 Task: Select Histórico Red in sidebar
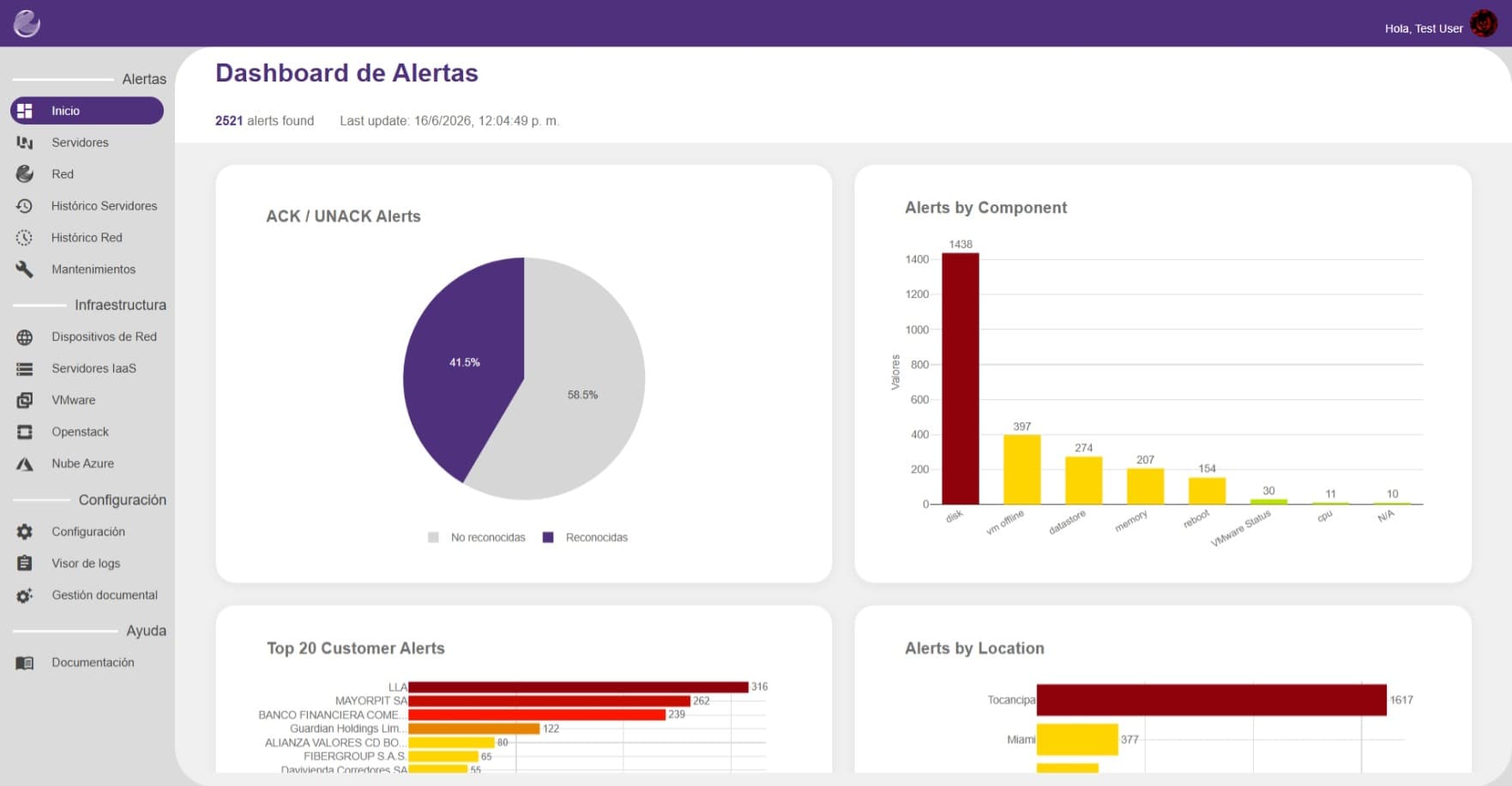(87, 238)
